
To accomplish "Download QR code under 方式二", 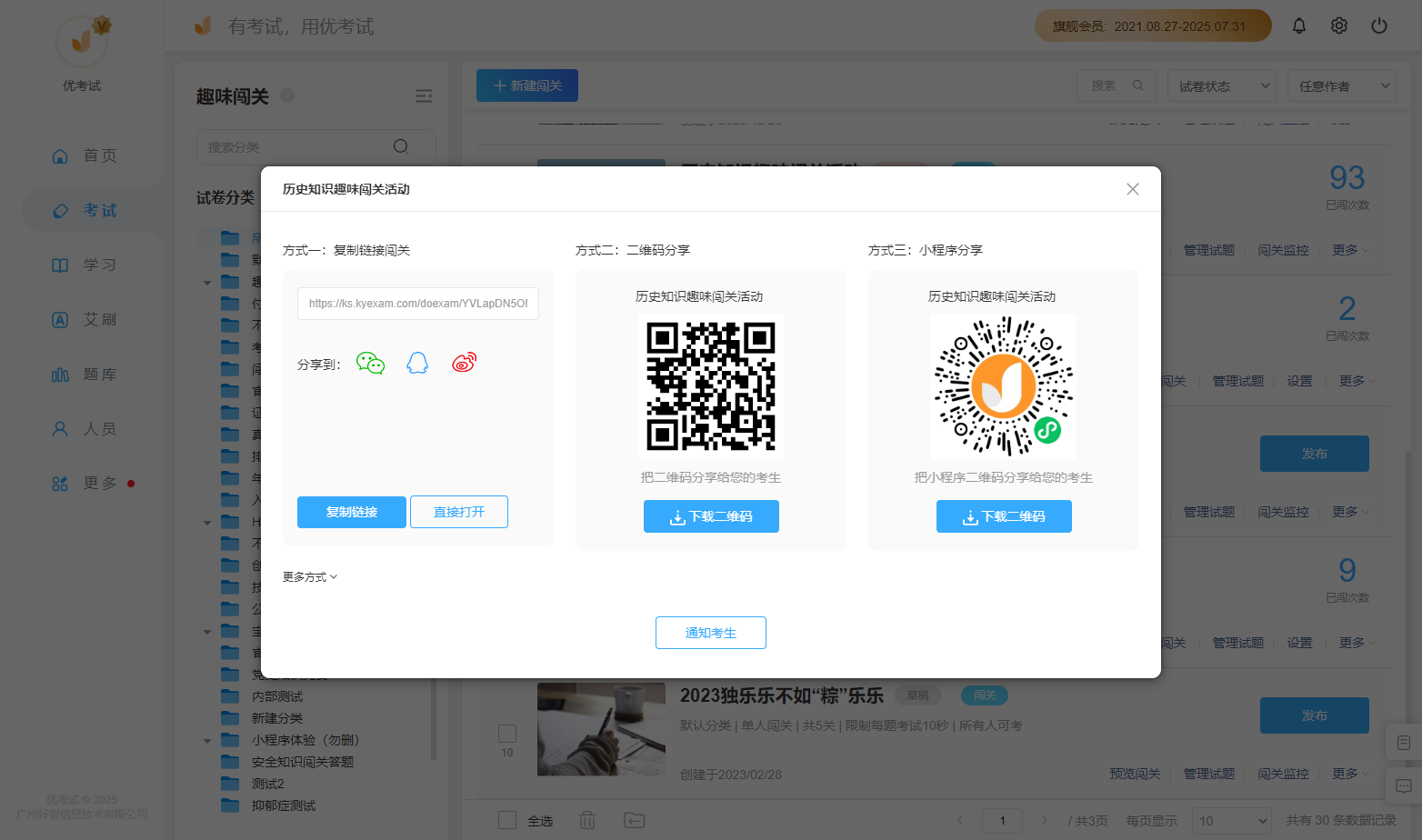I will (711, 516).
